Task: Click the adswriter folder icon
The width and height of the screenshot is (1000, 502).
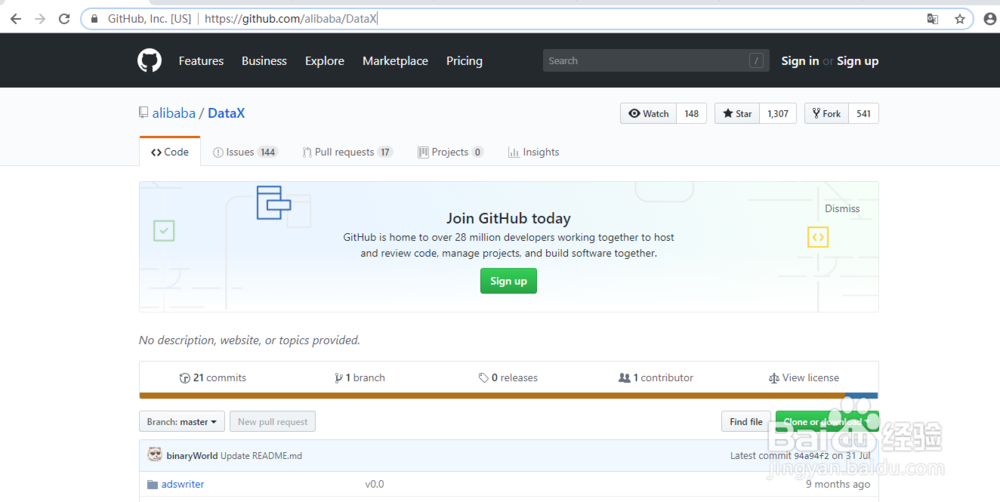Action: coord(152,484)
